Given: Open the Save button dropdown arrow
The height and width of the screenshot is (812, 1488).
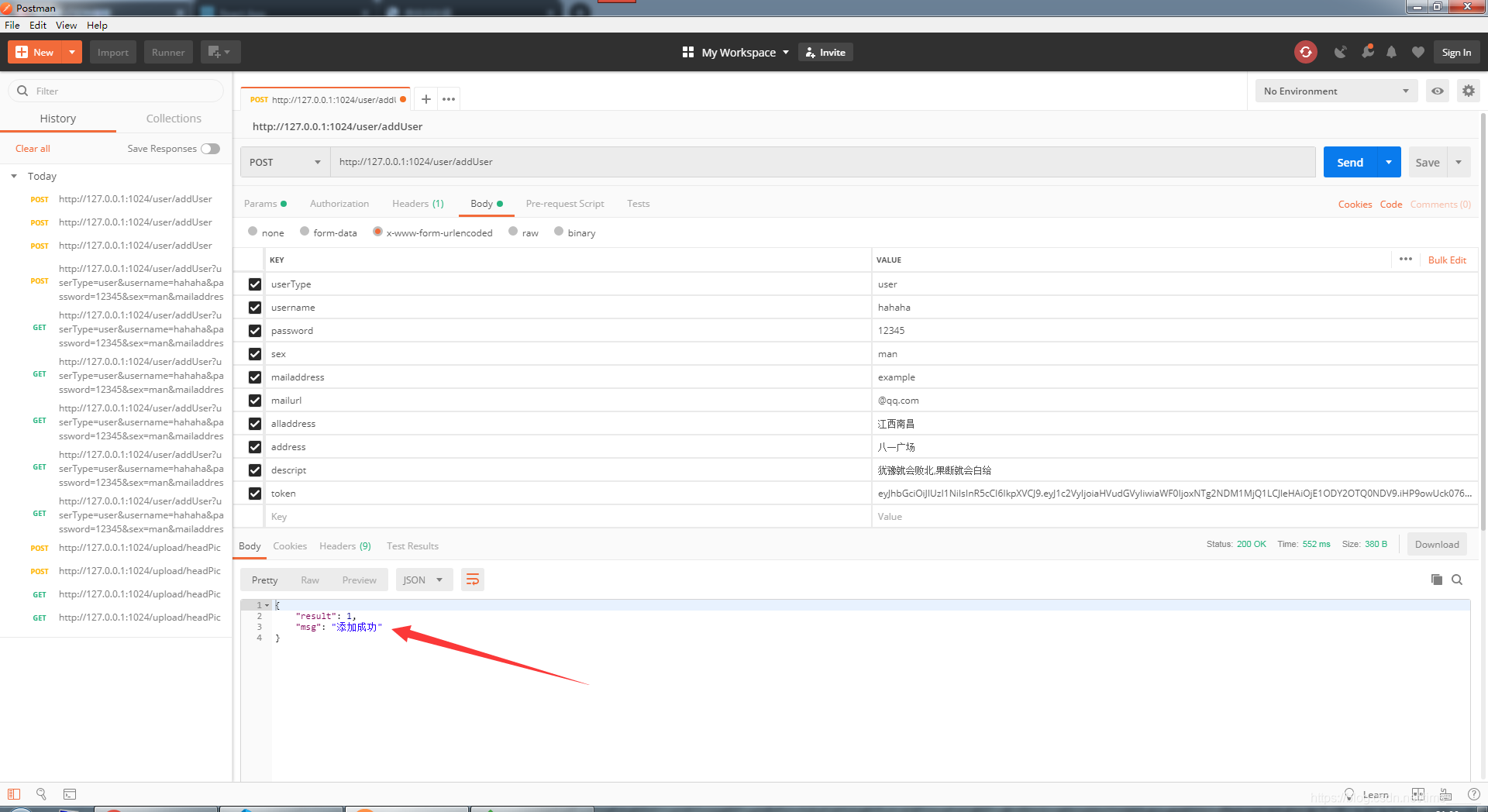Looking at the screenshot, I should (x=1459, y=162).
